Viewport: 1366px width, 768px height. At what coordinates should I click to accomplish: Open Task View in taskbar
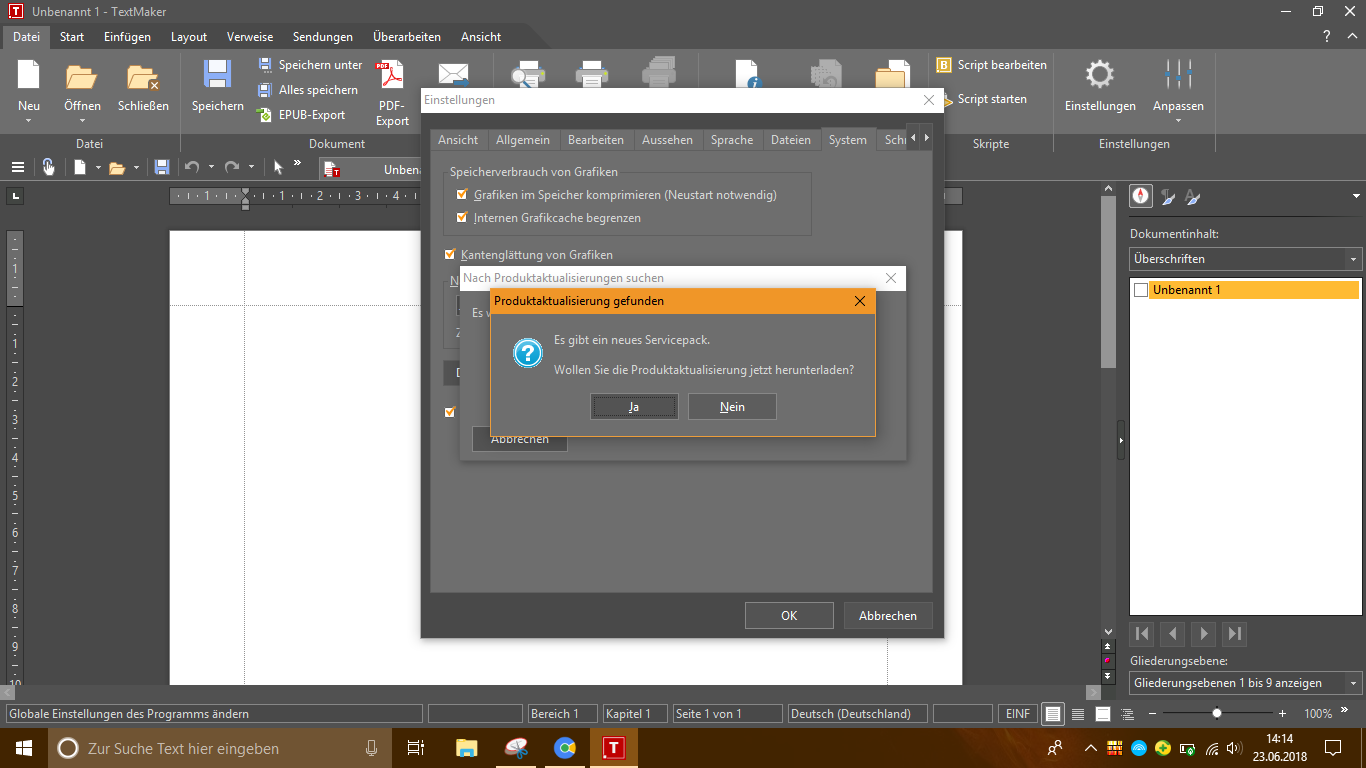click(x=416, y=748)
